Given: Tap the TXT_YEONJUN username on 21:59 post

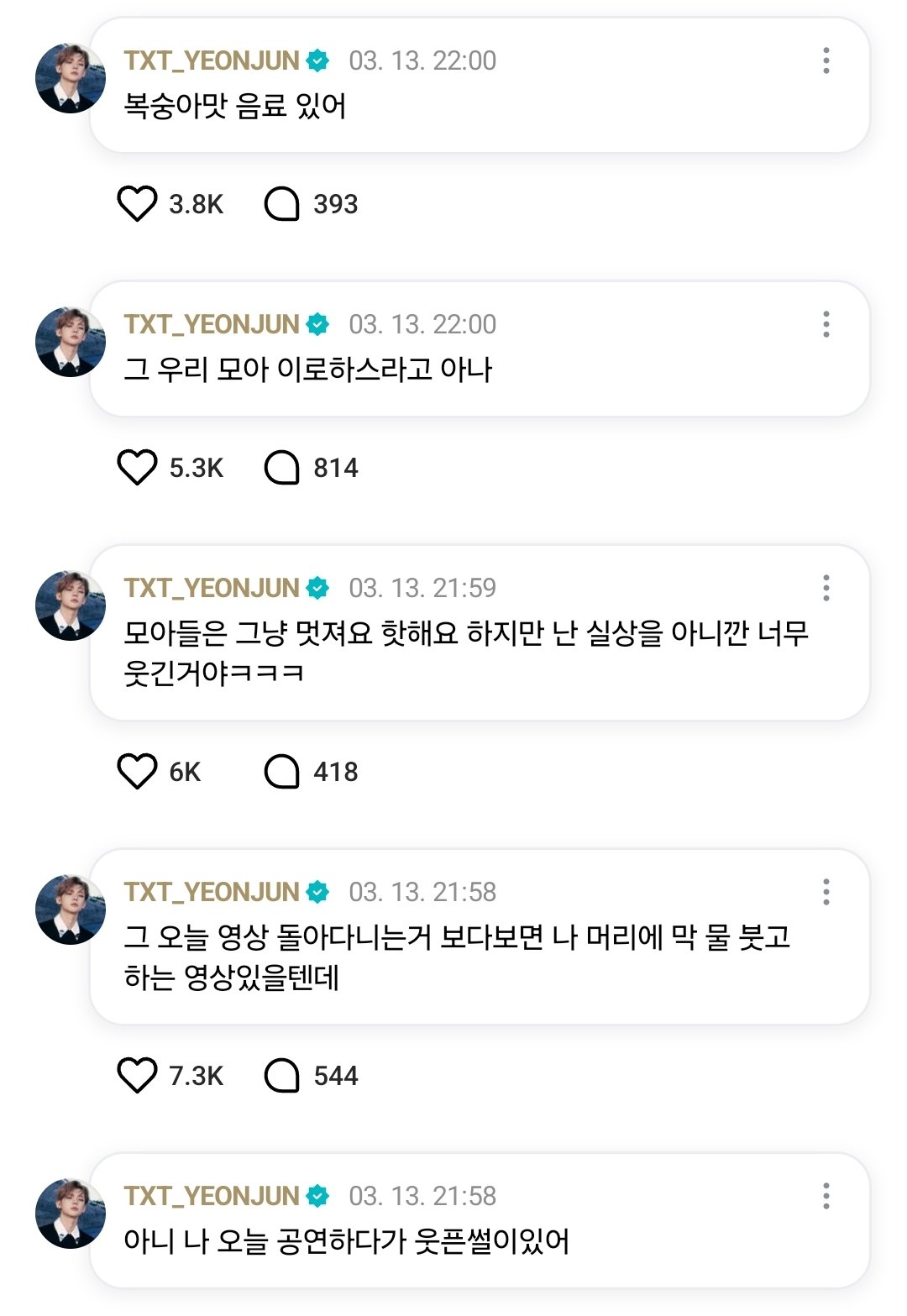Looking at the screenshot, I should 212,588.
